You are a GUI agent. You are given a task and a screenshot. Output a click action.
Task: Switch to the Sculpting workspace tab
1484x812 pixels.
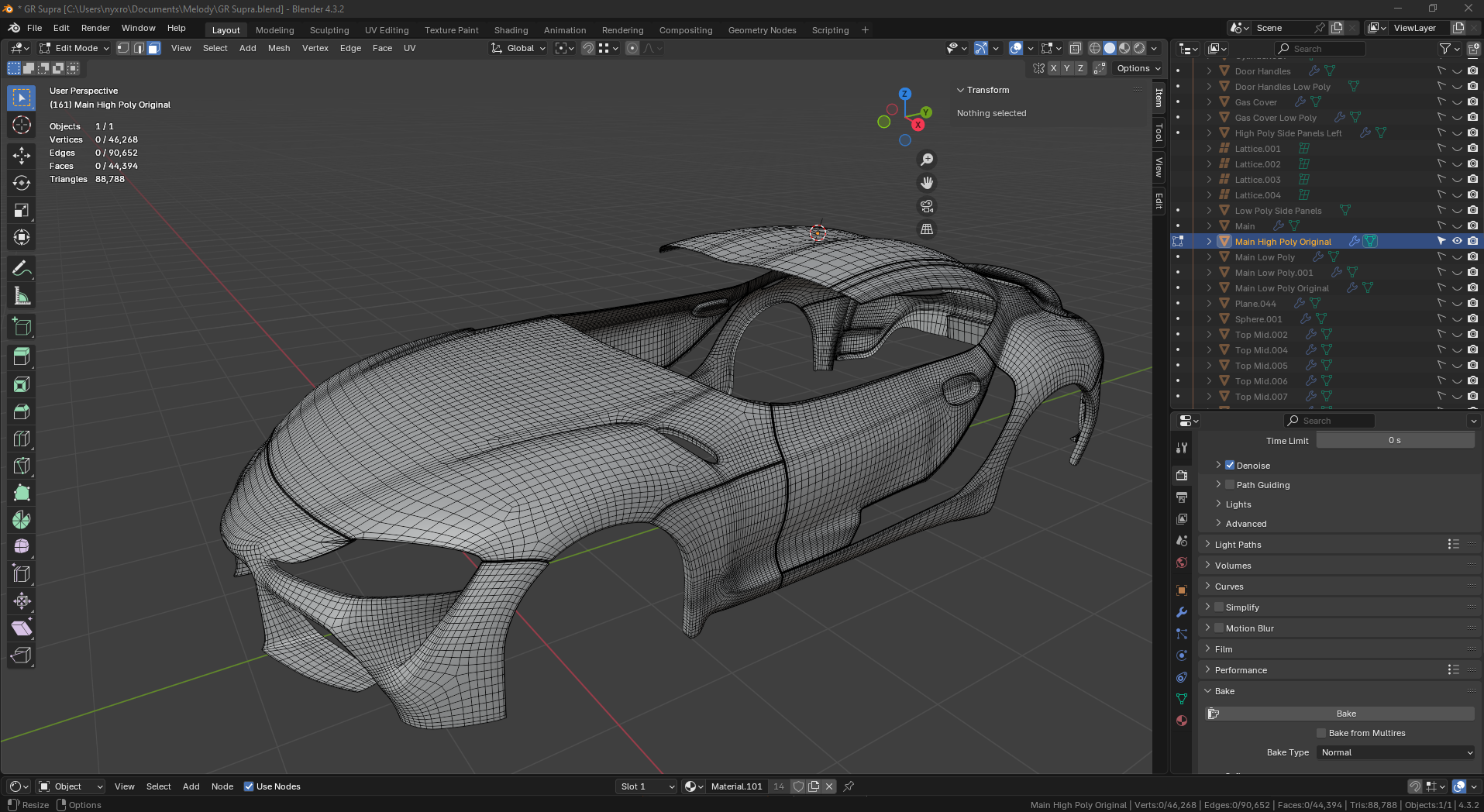click(x=329, y=30)
